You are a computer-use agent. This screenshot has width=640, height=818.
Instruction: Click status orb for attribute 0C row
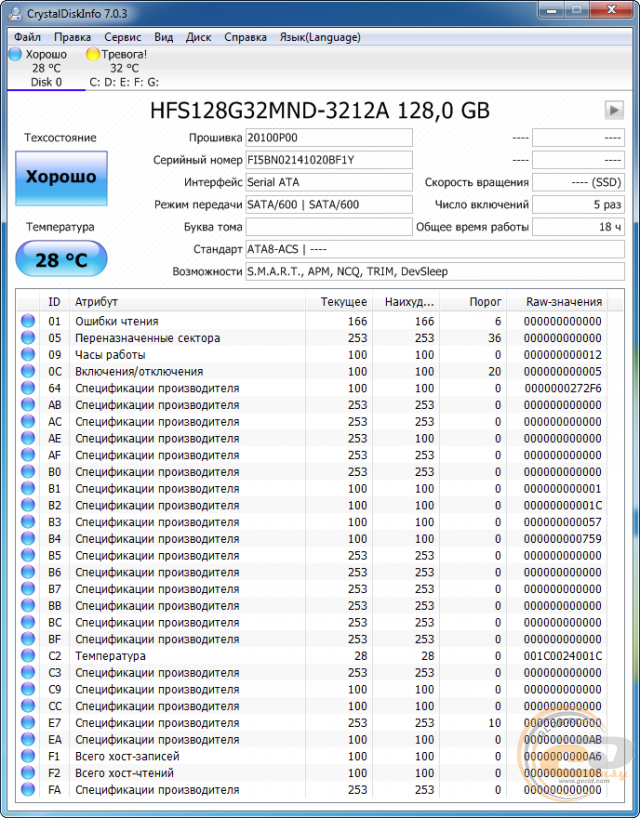click(28, 371)
